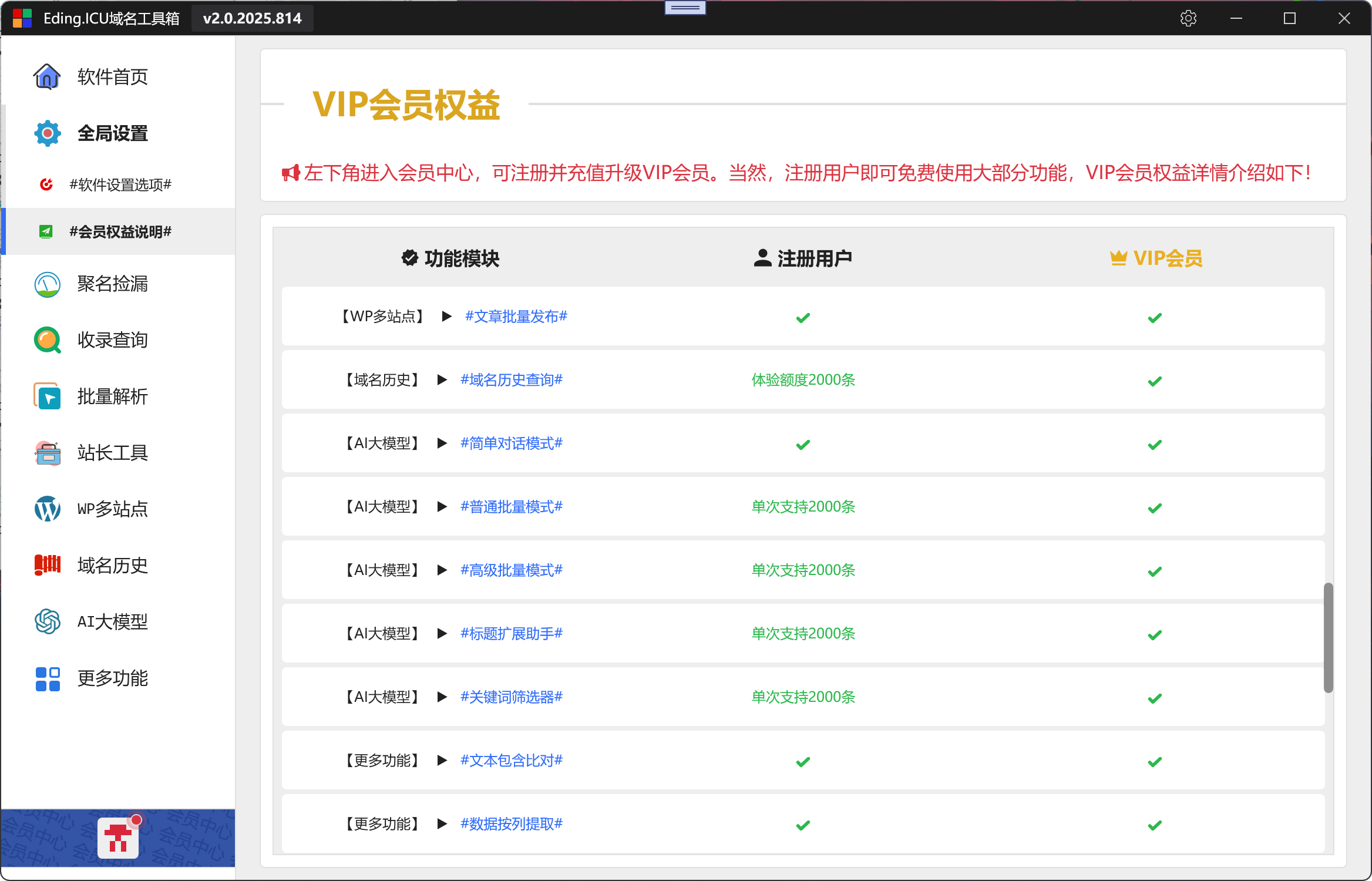Click the arrow before #高级批量模式#
The image size is (1372, 881).
point(442,570)
